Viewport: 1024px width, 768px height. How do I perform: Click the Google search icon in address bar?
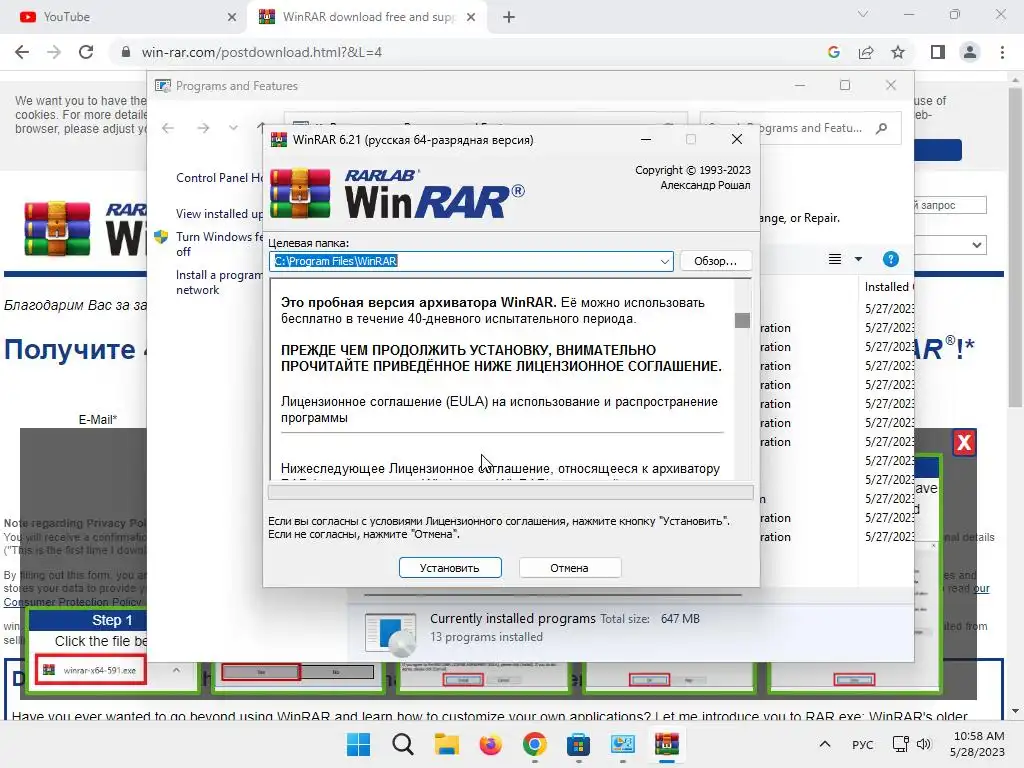click(833, 52)
